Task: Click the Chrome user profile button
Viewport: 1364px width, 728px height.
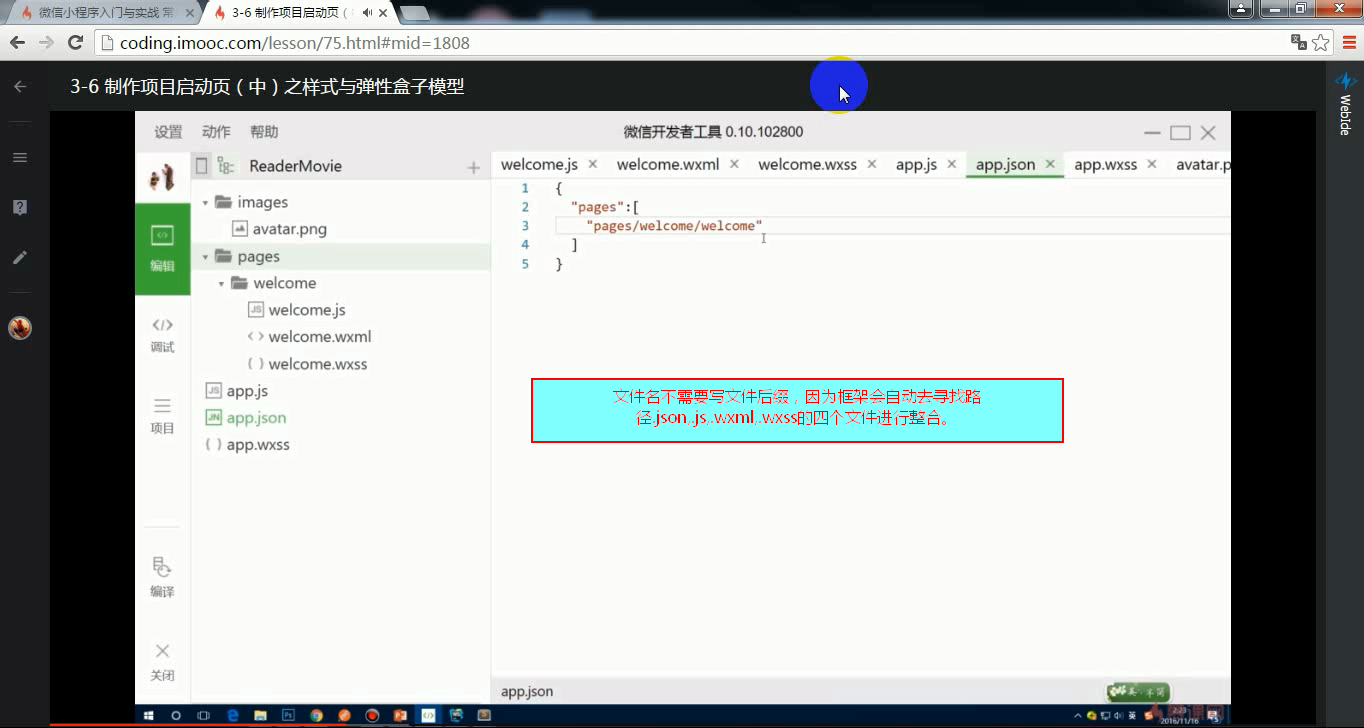Action: coord(1241,9)
